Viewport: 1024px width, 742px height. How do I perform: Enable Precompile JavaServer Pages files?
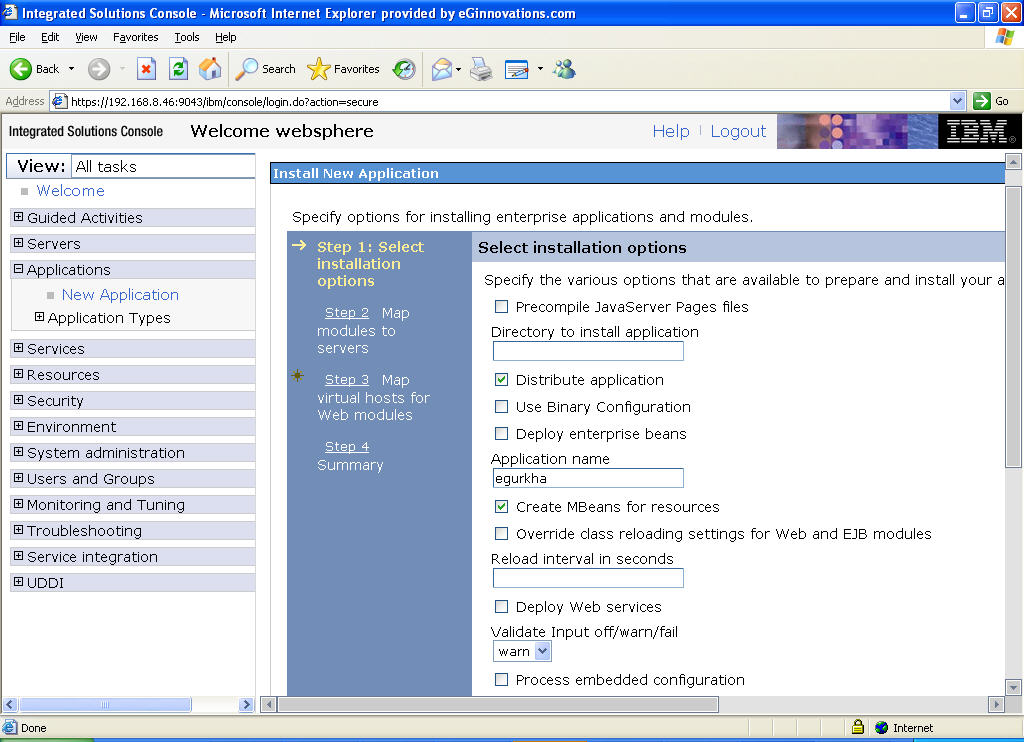(x=502, y=306)
